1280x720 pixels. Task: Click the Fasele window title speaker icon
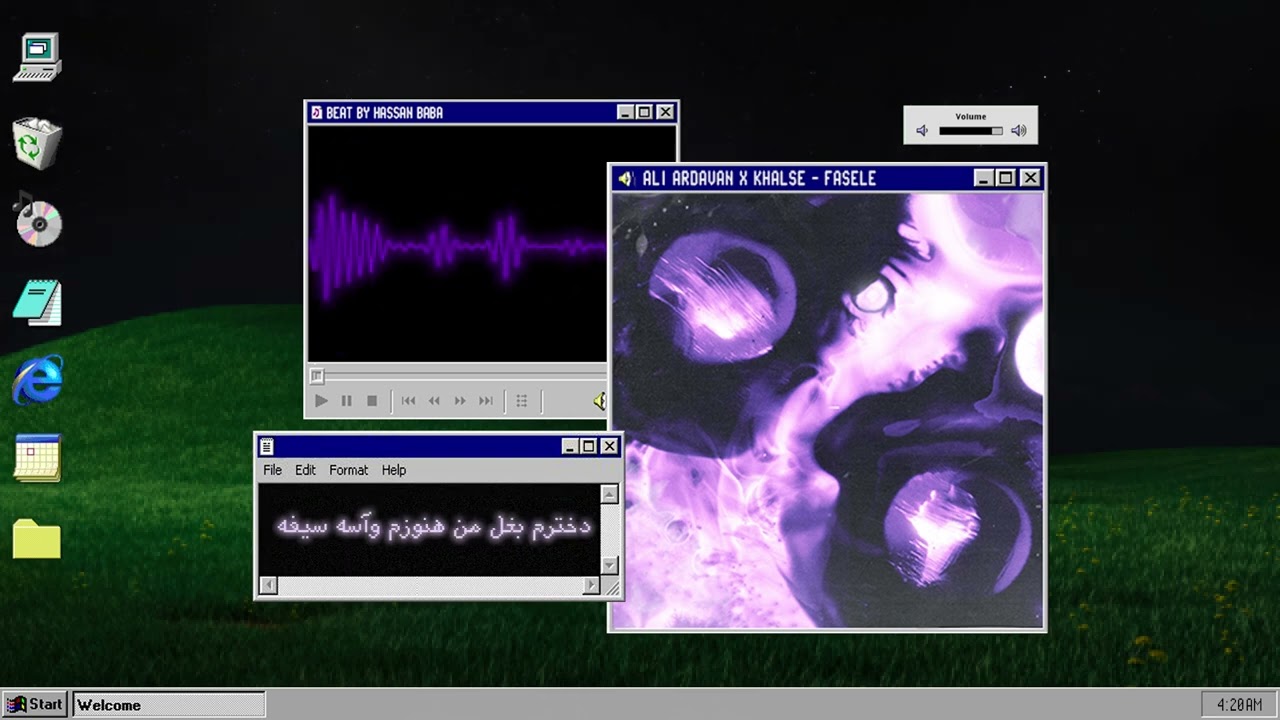pyautogui.click(x=625, y=179)
